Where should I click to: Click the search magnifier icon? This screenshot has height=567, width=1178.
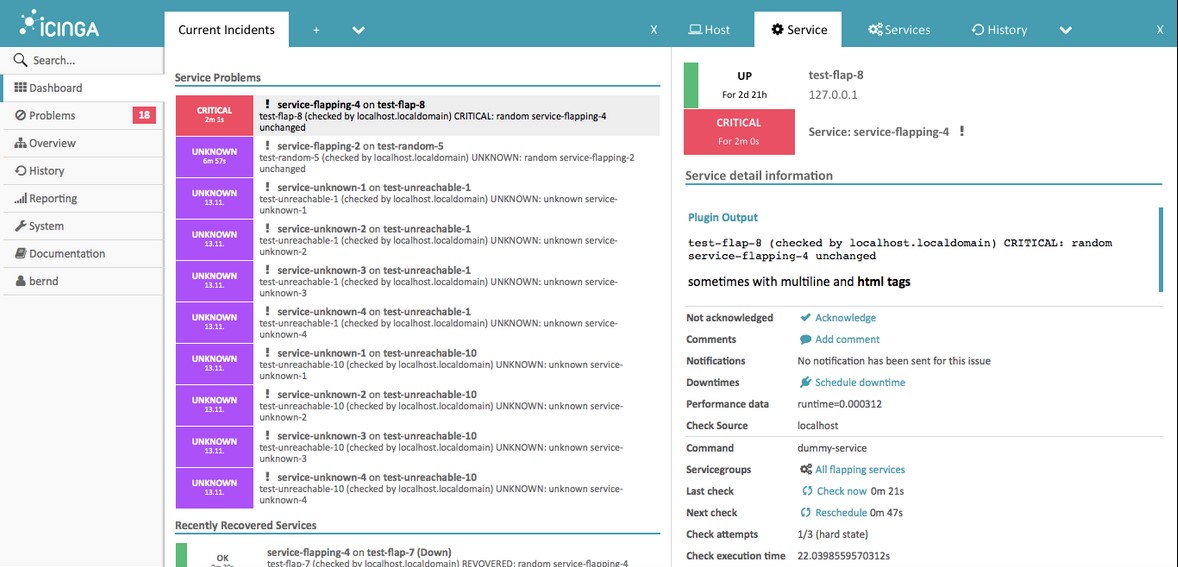[x=20, y=60]
